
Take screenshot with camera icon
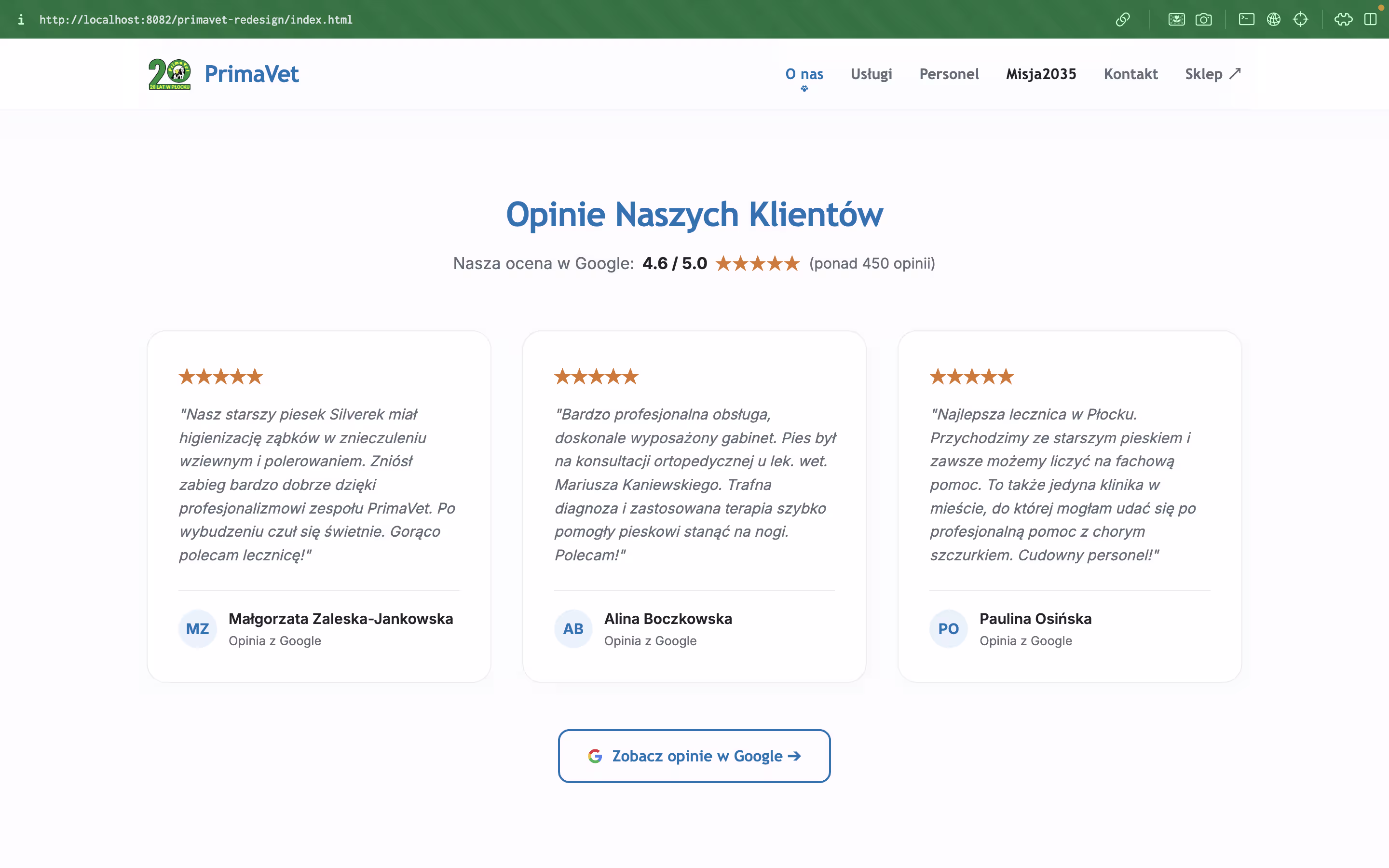(x=1204, y=19)
